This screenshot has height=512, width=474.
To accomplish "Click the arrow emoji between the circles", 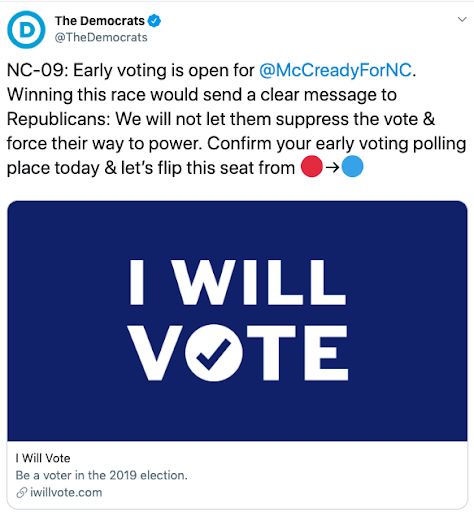I will pyautogui.click(x=332, y=167).
